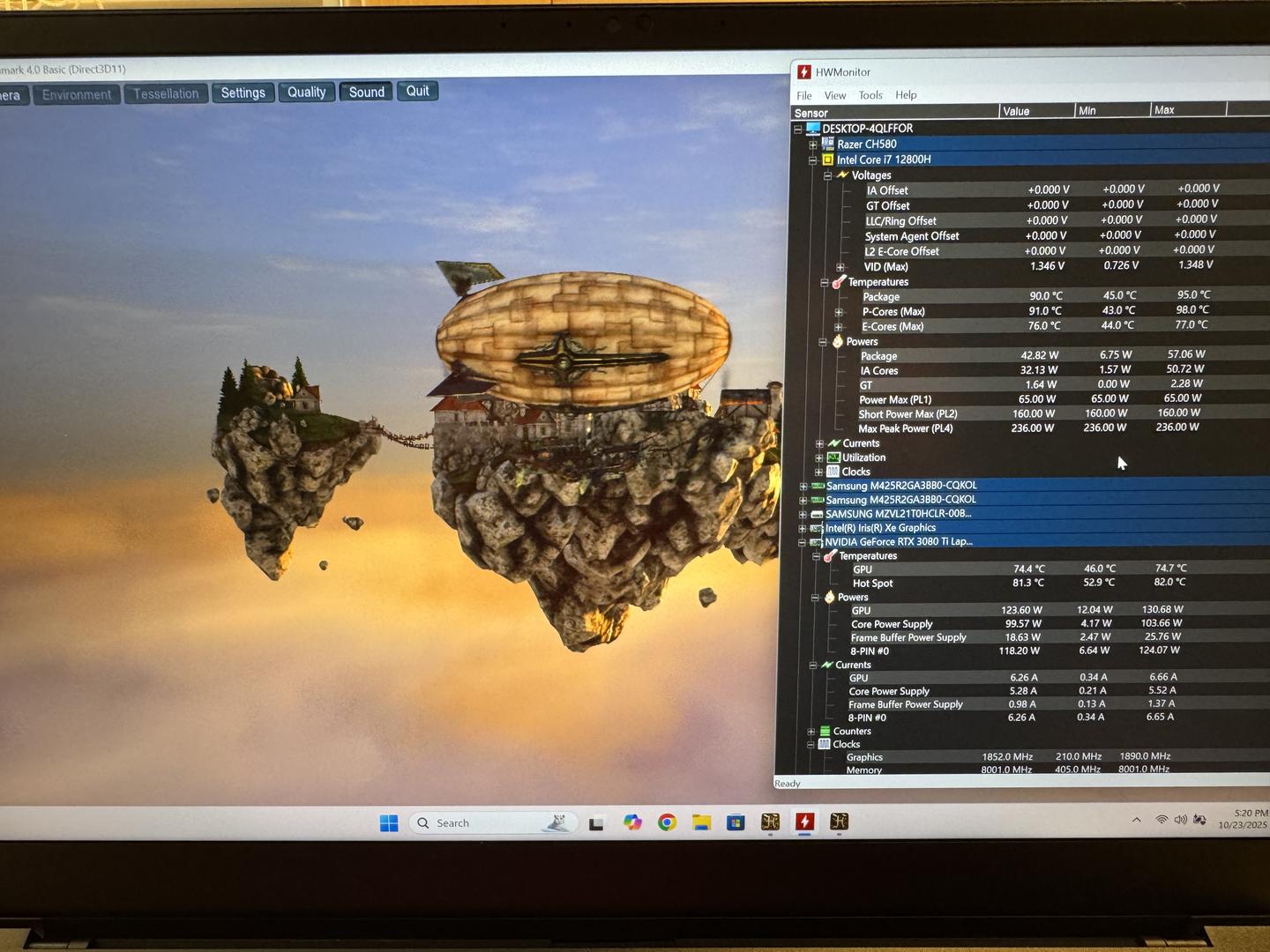The width and height of the screenshot is (1270, 952).
Task: Open the View menu in HWMonitor
Action: tap(834, 95)
